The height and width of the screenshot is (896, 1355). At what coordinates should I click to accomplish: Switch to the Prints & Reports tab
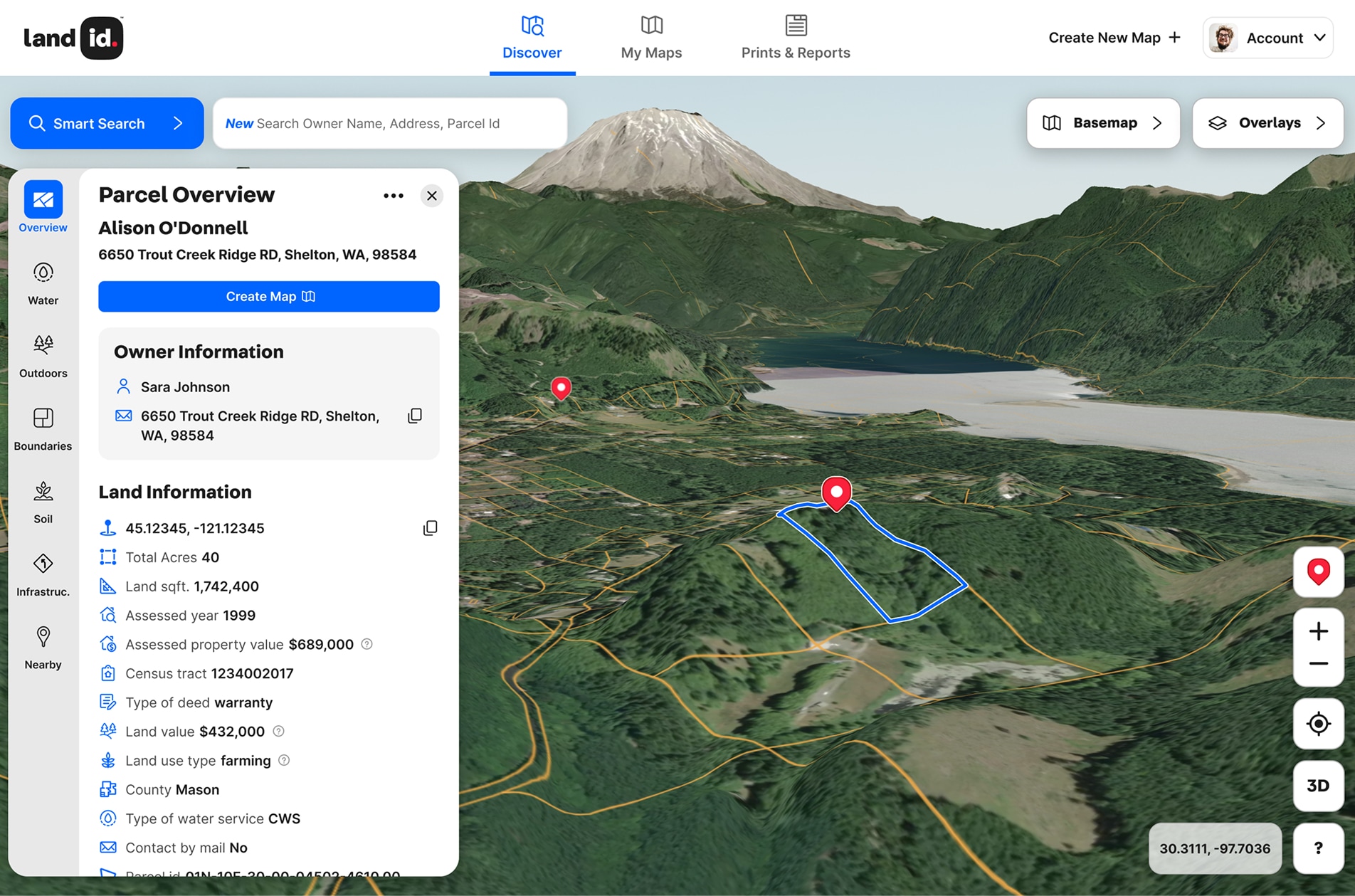tap(796, 38)
